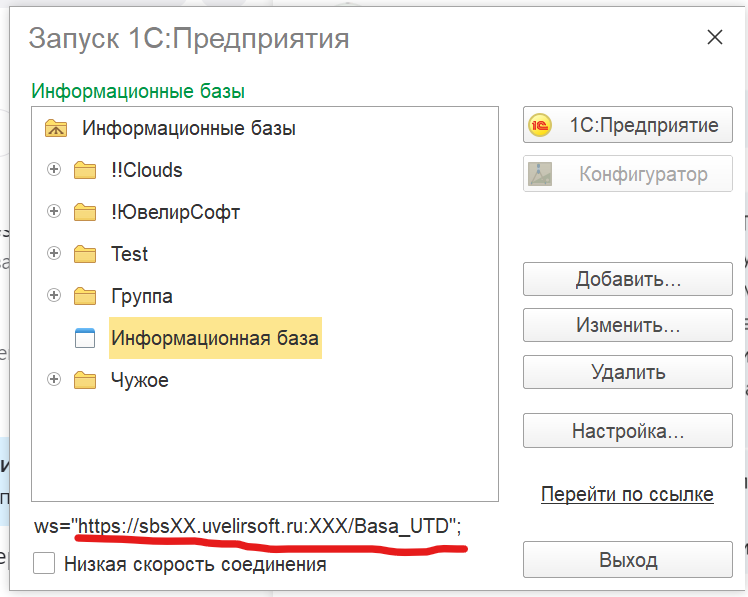
Task: Enable Низкая скорость соединения checkbox
Action: tap(44, 564)
